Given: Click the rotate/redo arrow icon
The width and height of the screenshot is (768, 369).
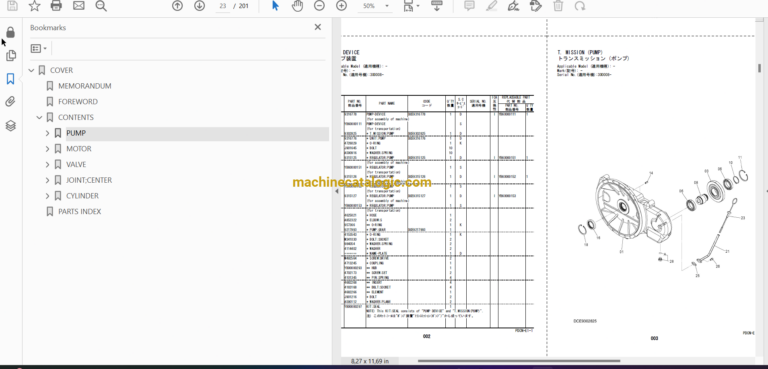Looking at the screenshot, I should point(580,6).
